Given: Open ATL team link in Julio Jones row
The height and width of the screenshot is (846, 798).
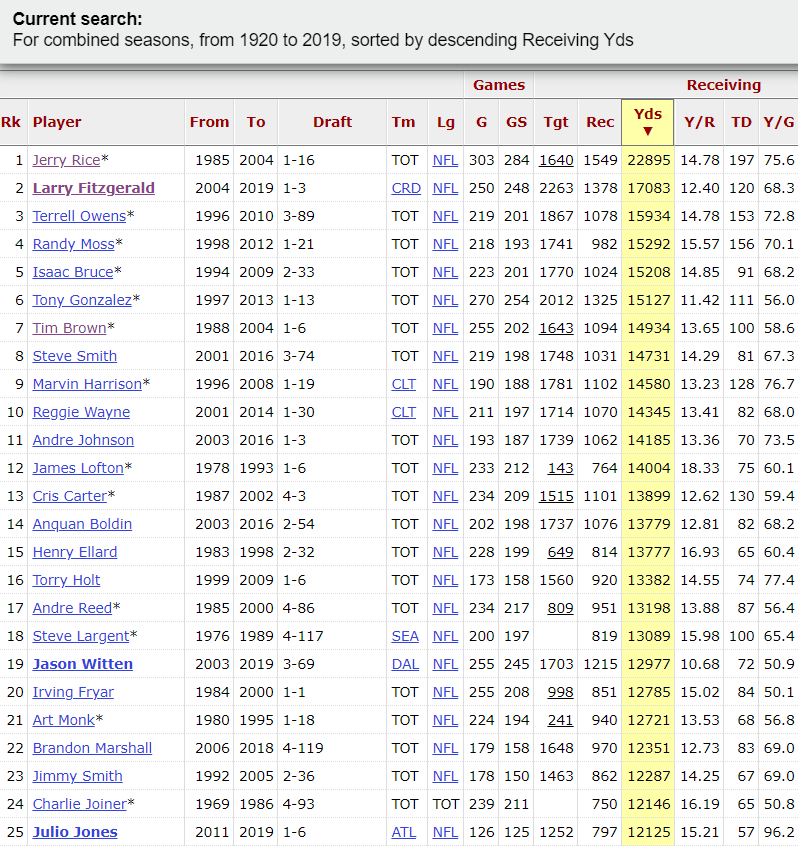Looking at the screenshot, I should [404, 834].
